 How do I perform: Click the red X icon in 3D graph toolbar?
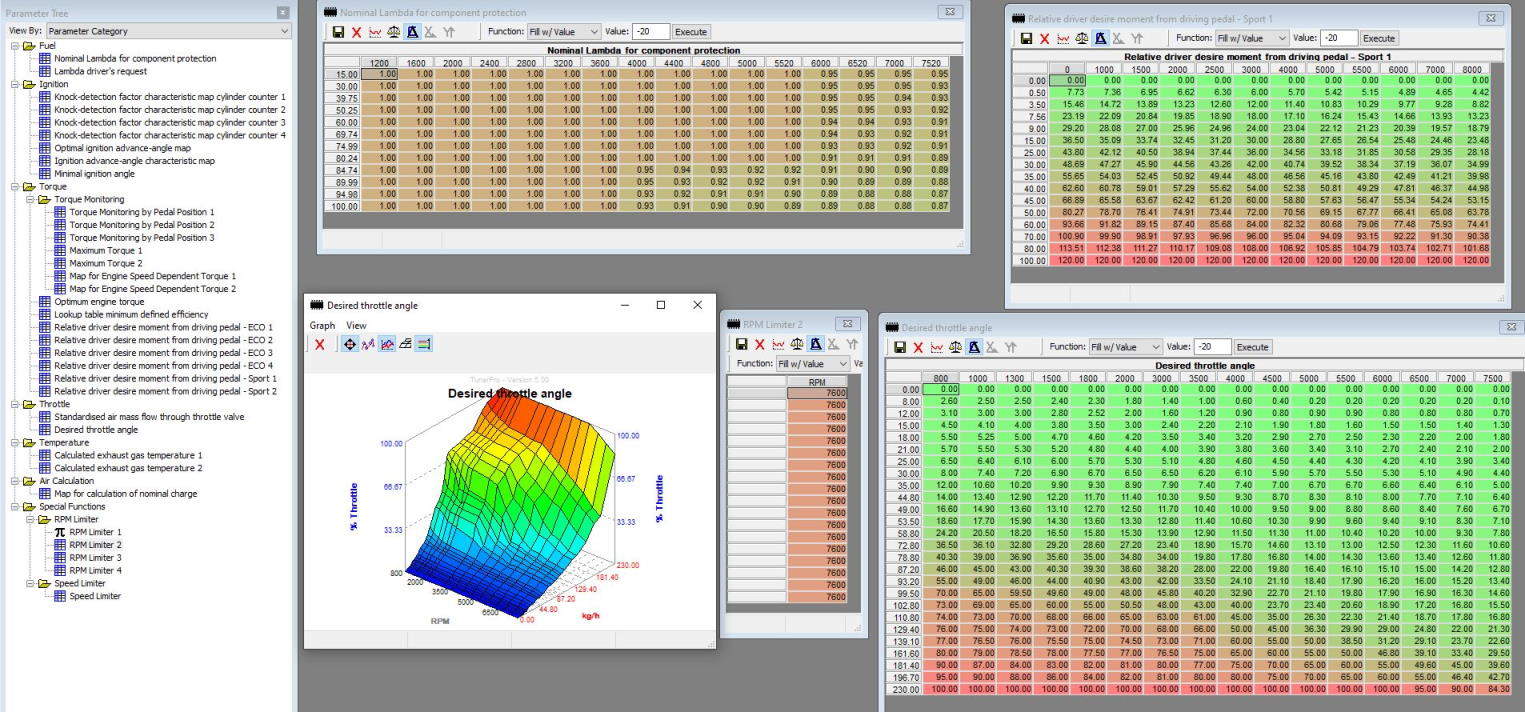320,344
